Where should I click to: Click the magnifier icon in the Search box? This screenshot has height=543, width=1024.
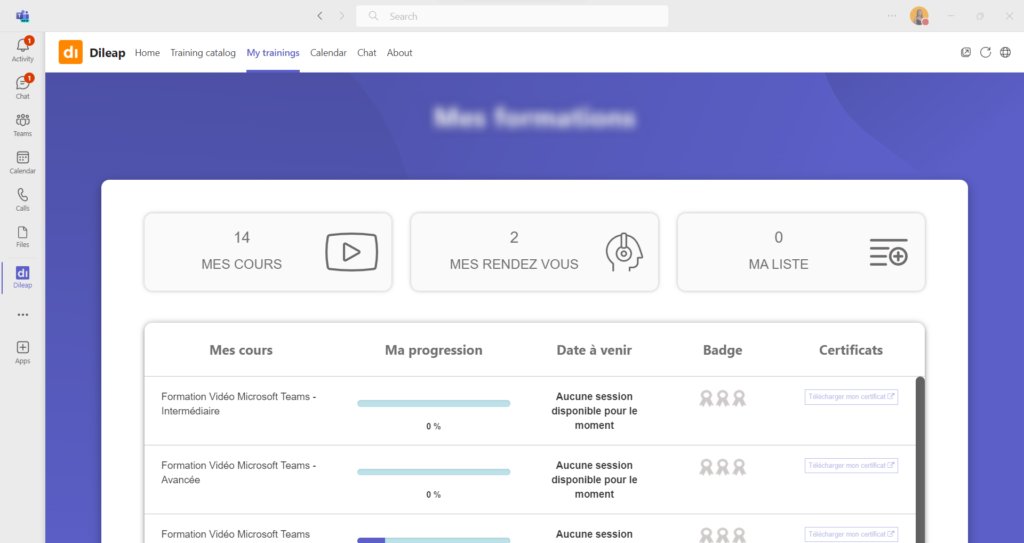(373, 16)
